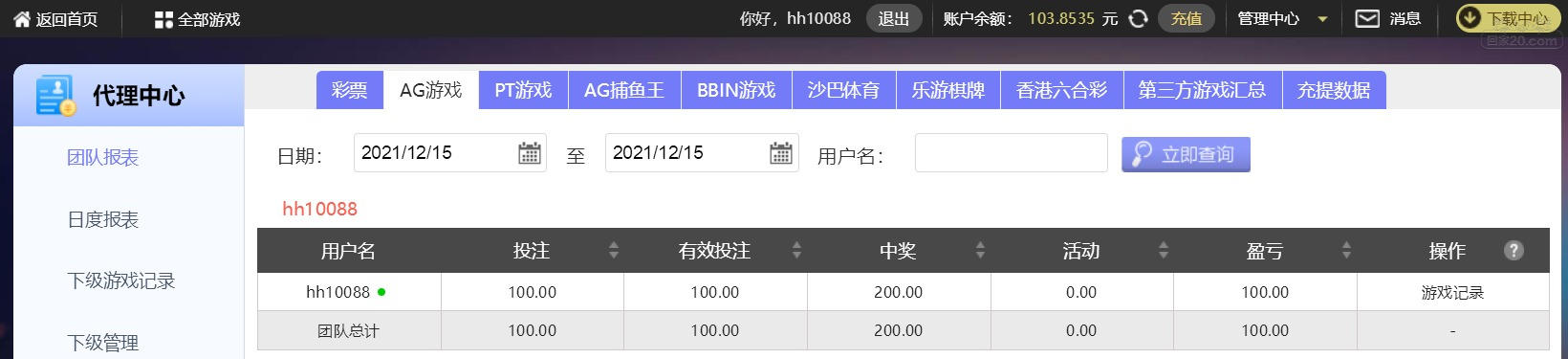The image size is (1568, 359).
Task: Open 下级游戏记录 in the sidebar
Action: pyautogui.click(x=120, y=280)
